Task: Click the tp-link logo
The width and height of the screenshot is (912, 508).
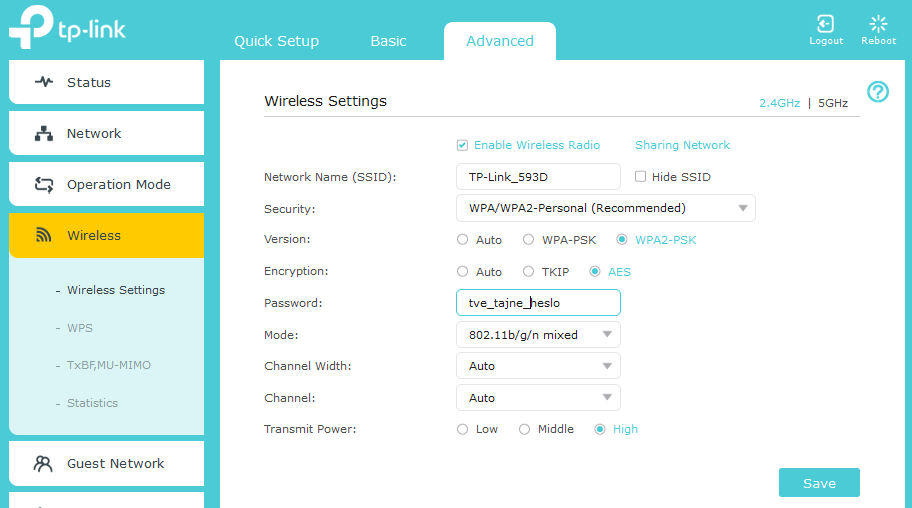Action: coord(67,27)
